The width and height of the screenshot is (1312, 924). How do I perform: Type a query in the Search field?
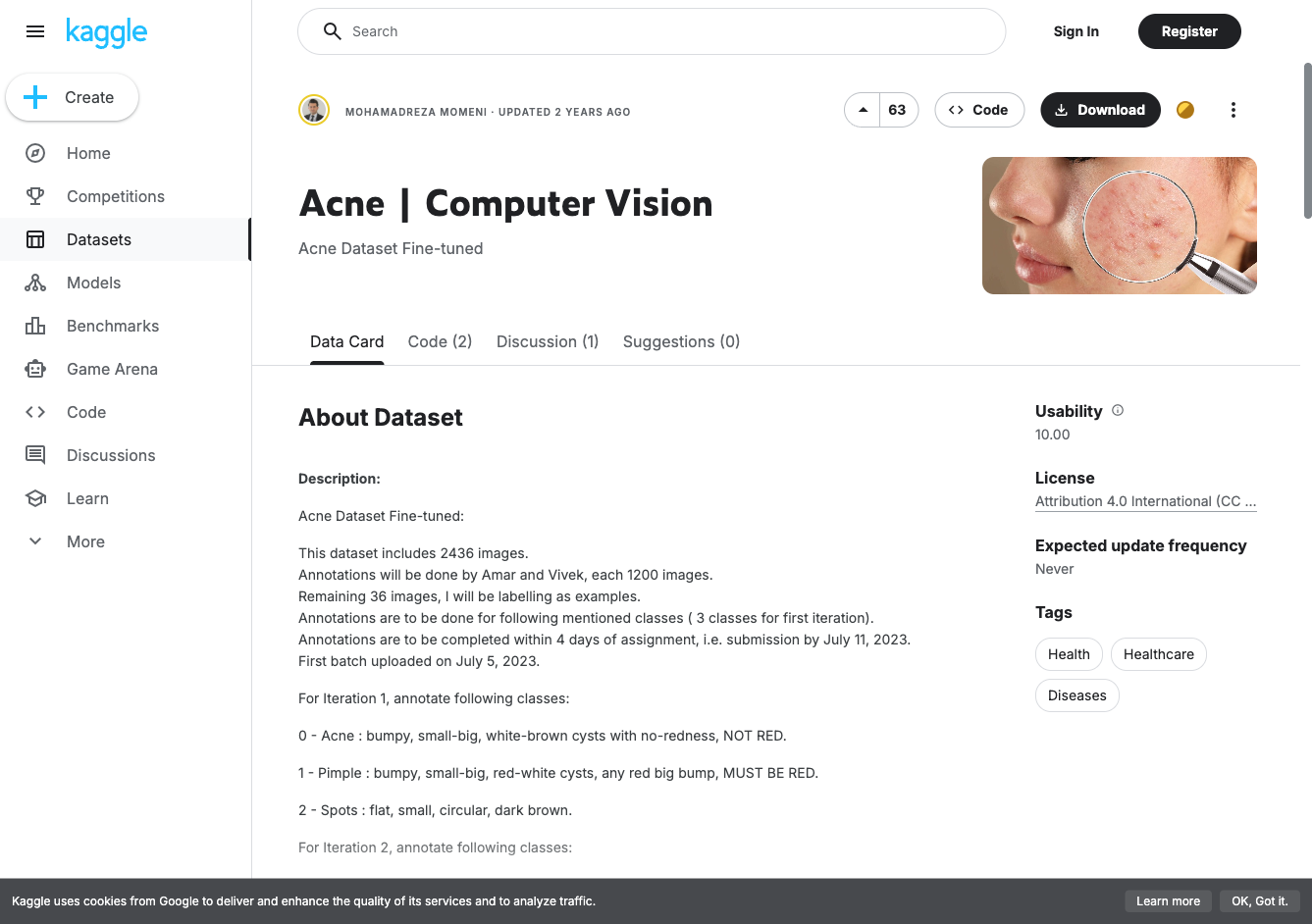[x=651, y=30]
